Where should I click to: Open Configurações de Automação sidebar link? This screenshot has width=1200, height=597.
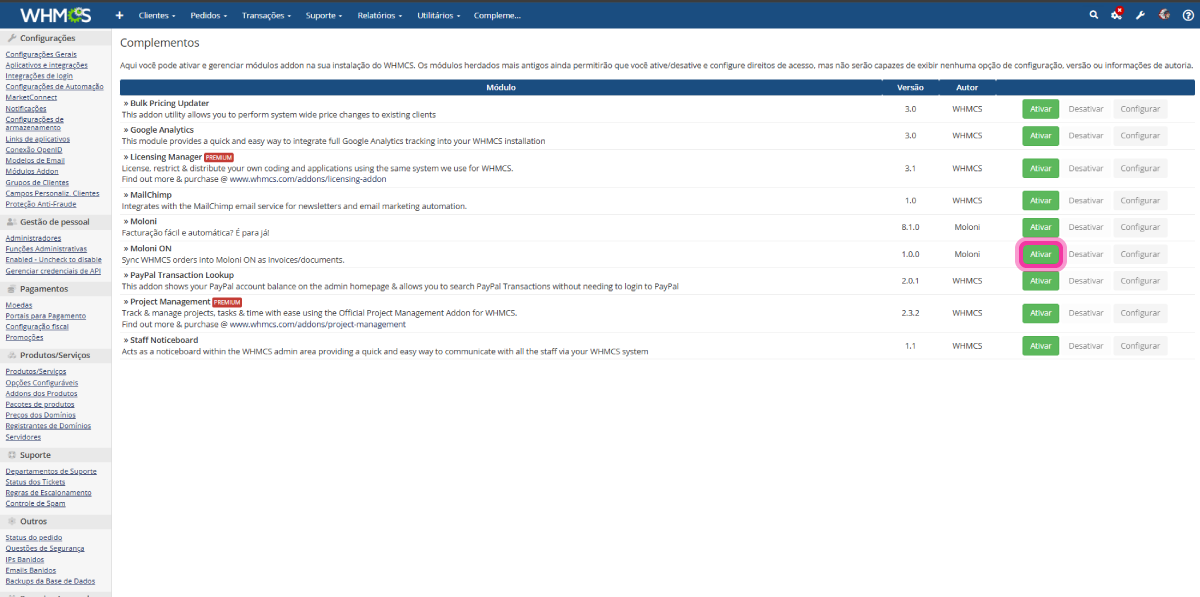click(x=54, y=87)
